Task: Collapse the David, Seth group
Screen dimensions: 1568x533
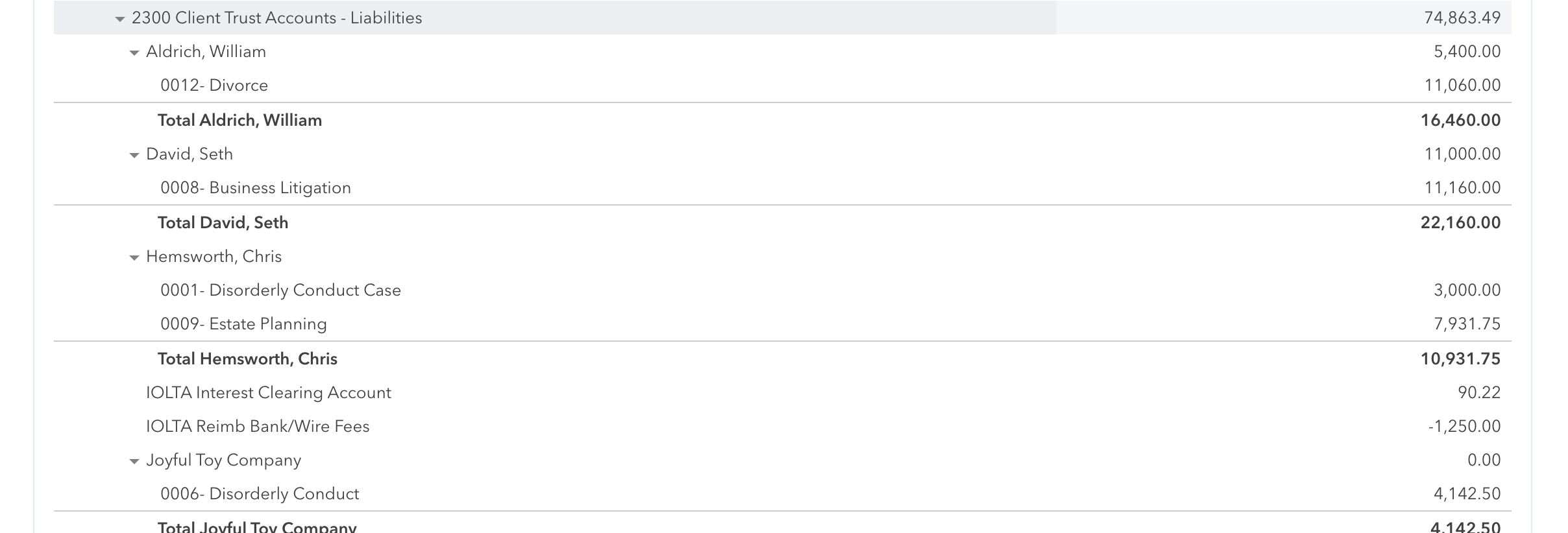Action: pyautogui.click(x=134, y=156)
